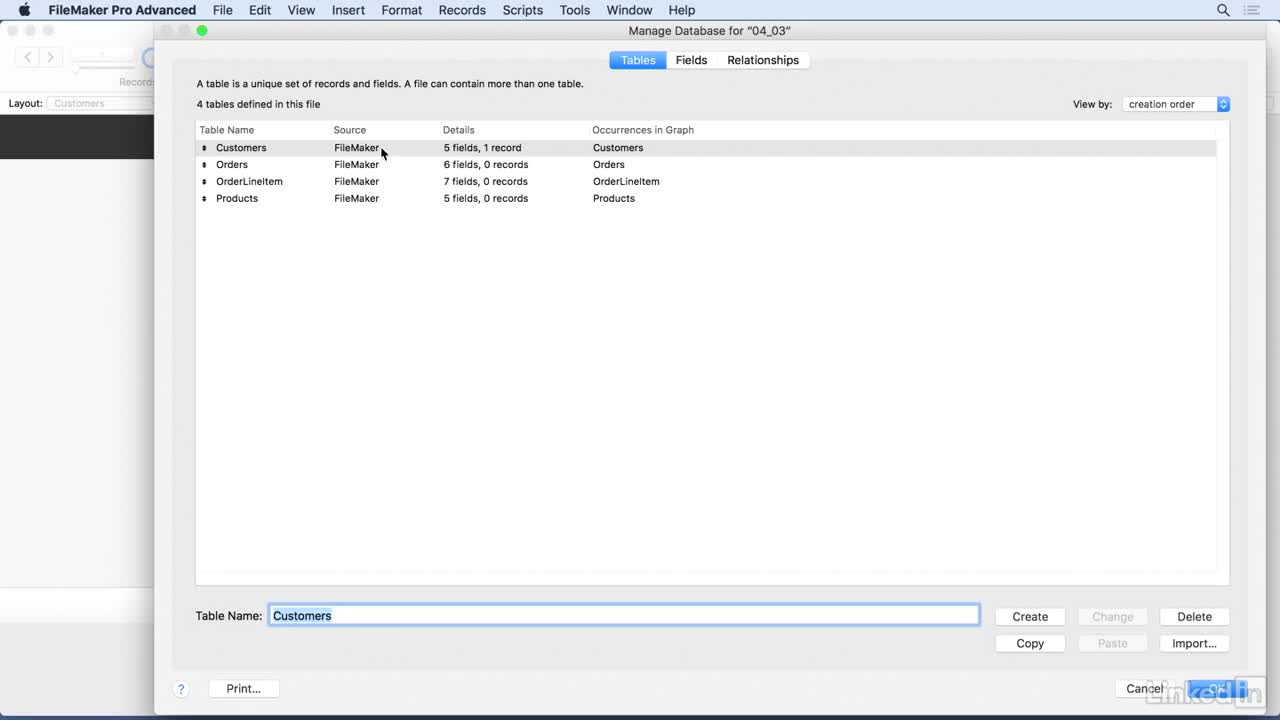Viewport: 1280px width, 720px height.
Task: Click the Print... button
Action: [244, 689]
